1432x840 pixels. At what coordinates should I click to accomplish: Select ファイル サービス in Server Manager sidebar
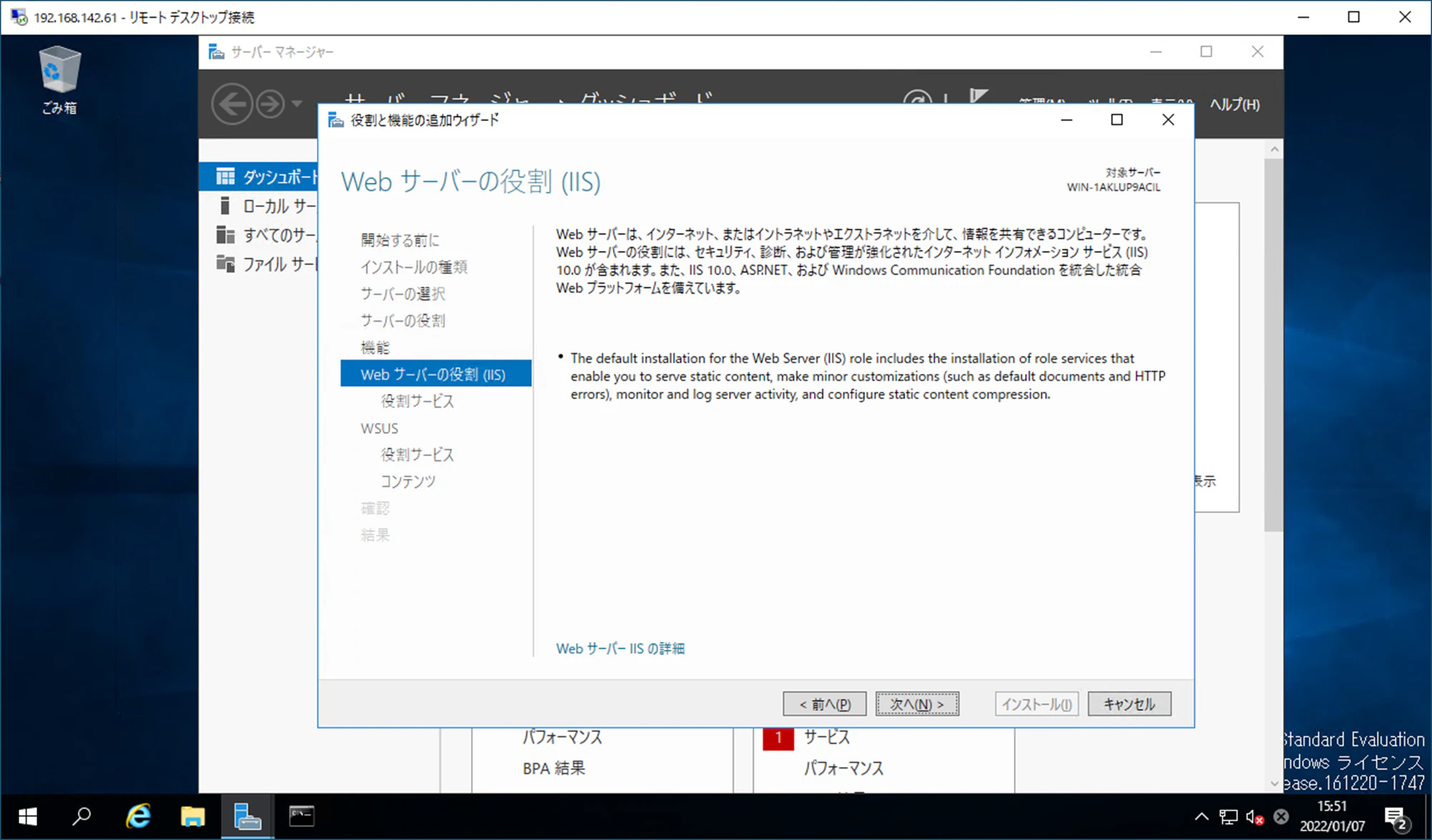(x=259, y=265)
